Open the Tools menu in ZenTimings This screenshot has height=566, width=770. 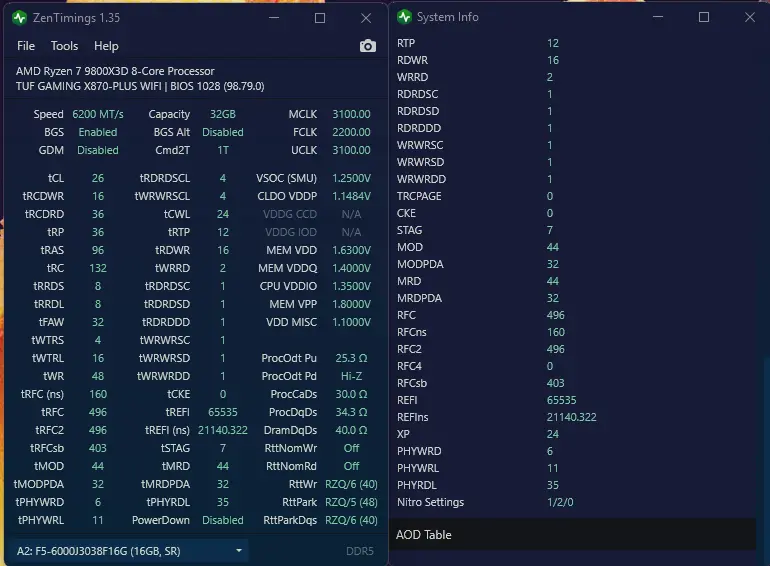64,46
